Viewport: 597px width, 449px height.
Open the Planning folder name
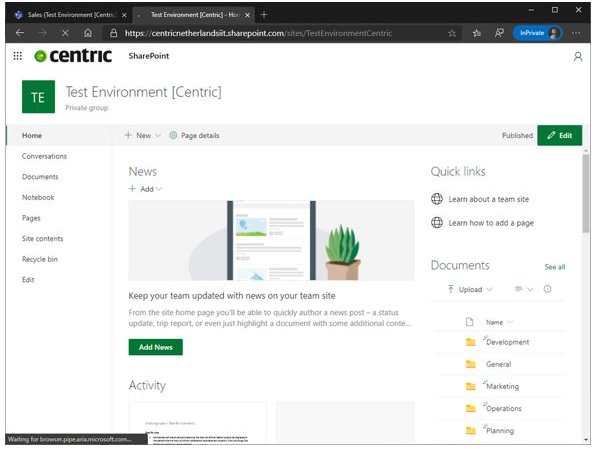pyautogui.click(x=500, y=431)
